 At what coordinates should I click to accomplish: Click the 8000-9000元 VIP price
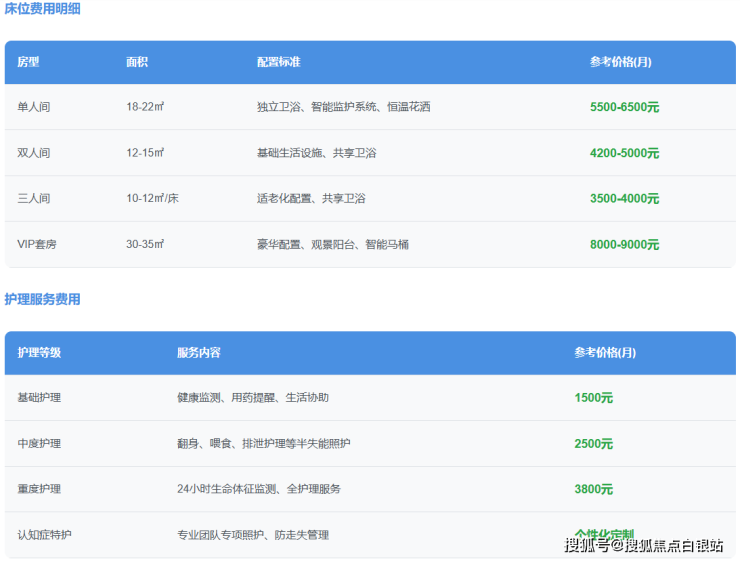[624, 244]
